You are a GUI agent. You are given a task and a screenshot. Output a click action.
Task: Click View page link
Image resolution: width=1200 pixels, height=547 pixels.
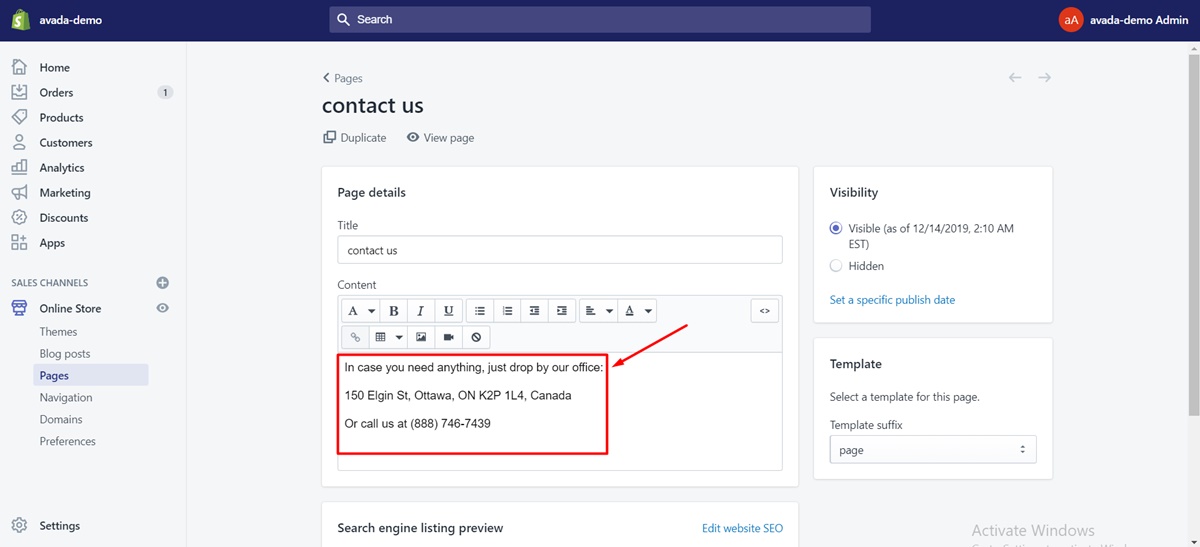tap(441, 138)
